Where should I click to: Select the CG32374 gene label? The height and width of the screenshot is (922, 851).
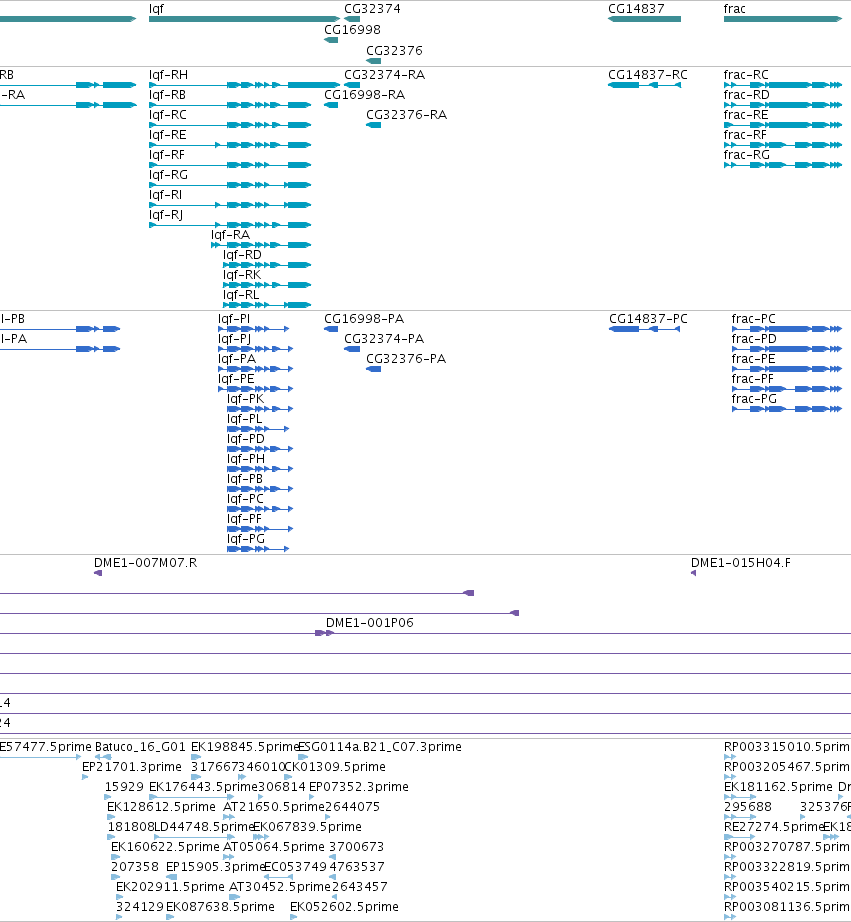(x=372, y=9)
